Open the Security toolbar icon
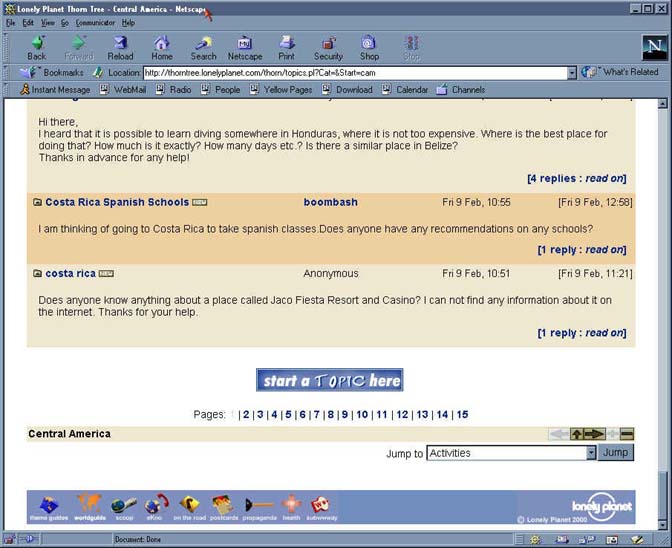Viewport: 672px width, 548px height. [328, 48]
